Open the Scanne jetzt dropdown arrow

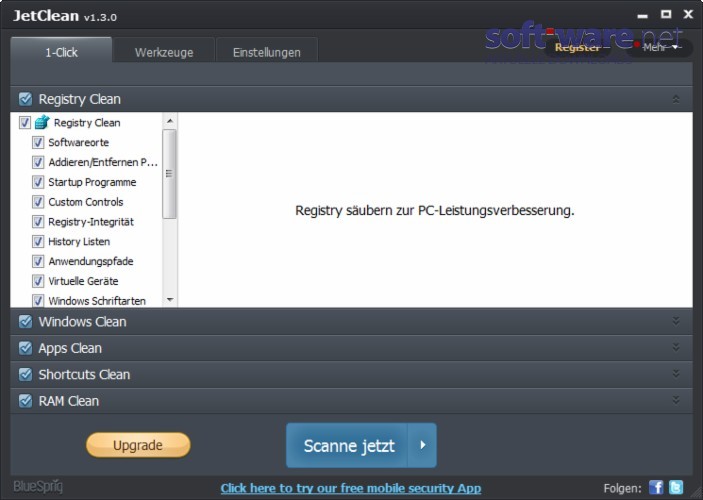[422, 445]
